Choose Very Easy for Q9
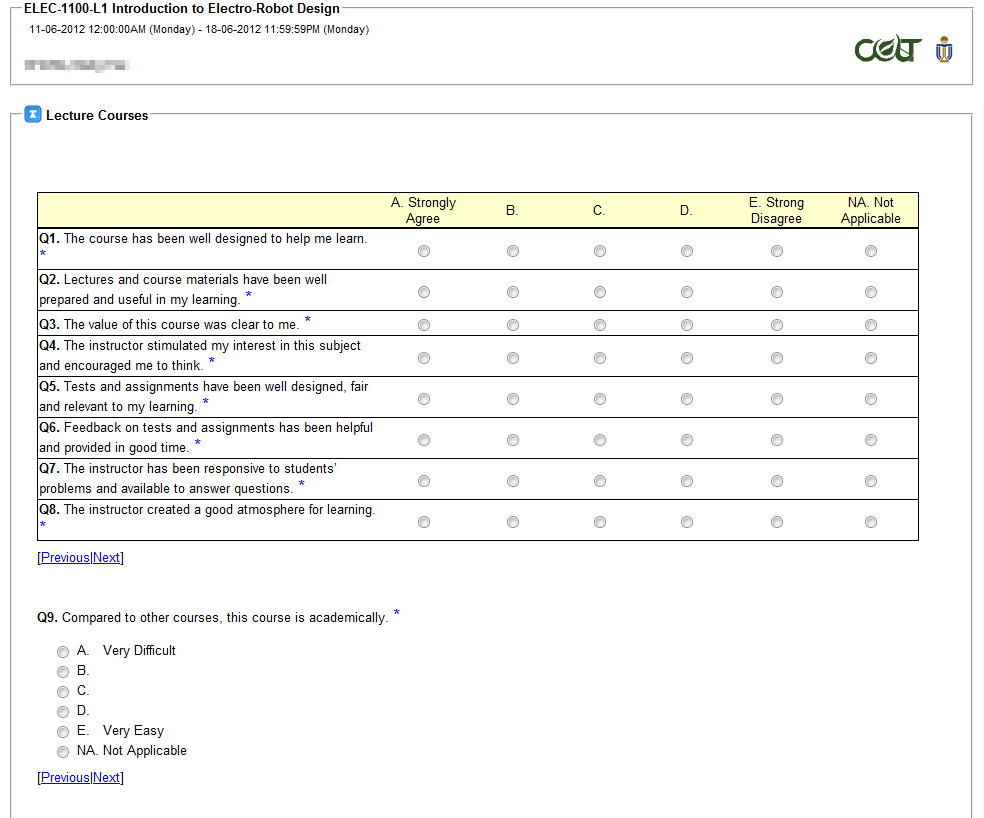This screenshot has height=818, width=984. tap(63, 732)
